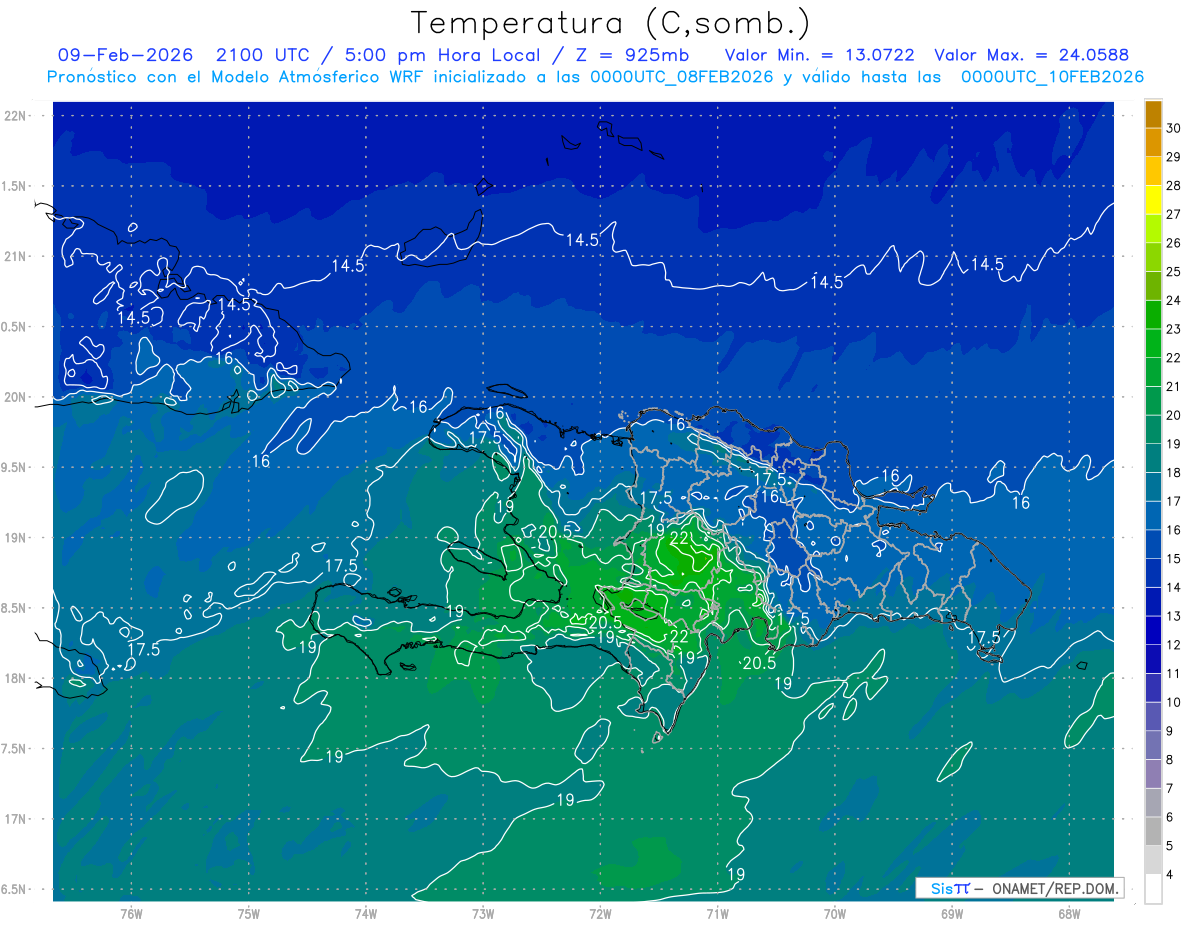This screenshot has width=1200, height=927.
Task: Click the gray legend swatch between 4 and 5
Action: click(x=1153, y=860)
